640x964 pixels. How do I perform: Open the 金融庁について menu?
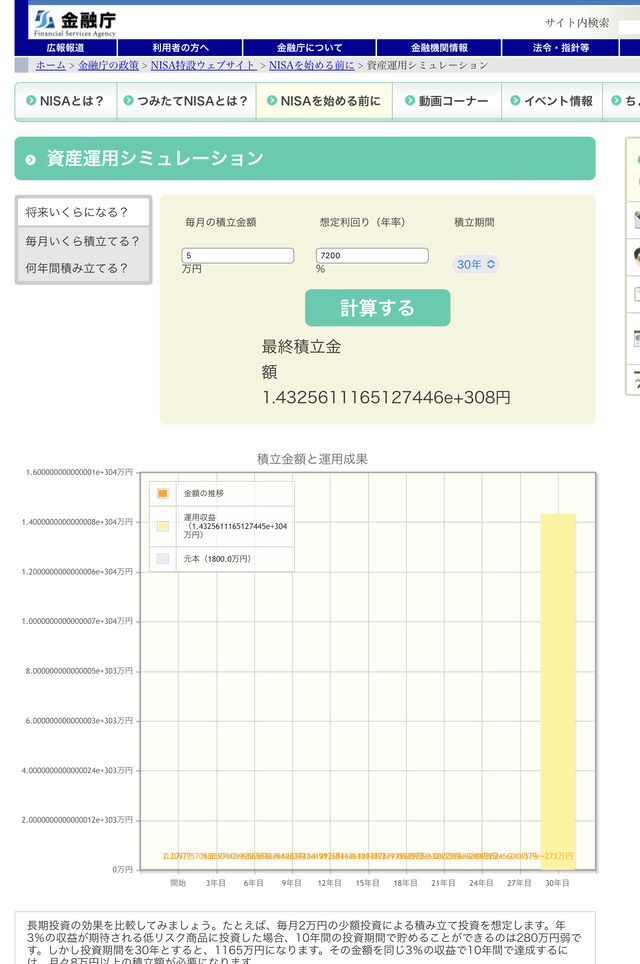[309, 48]
